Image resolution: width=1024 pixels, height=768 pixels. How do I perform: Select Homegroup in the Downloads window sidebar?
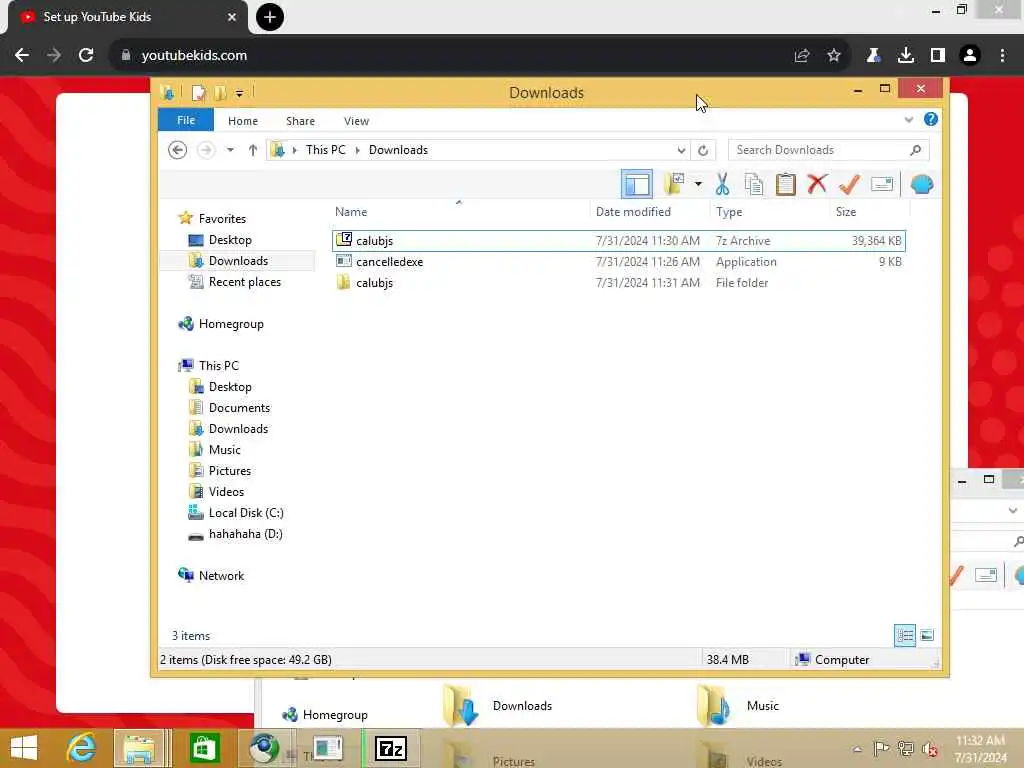click(231, 324)
